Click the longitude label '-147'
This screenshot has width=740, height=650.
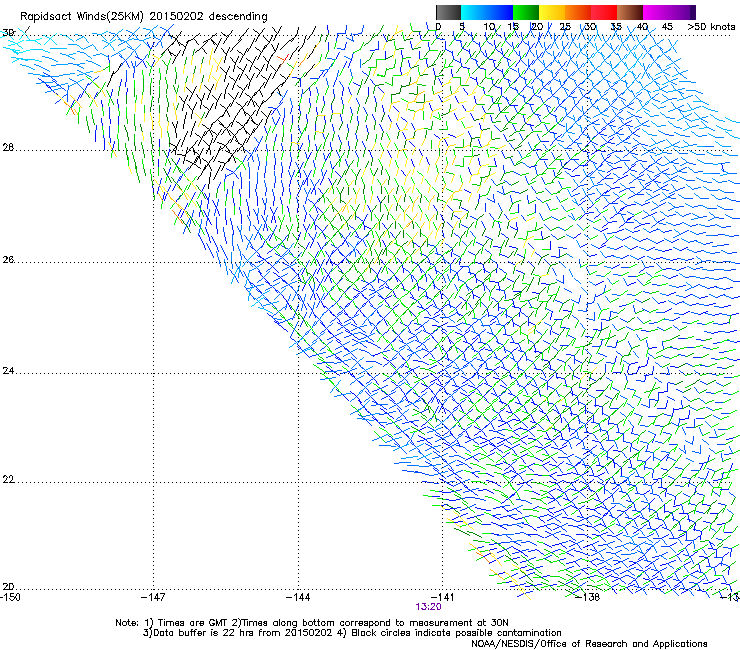click(x=153, y=597)
